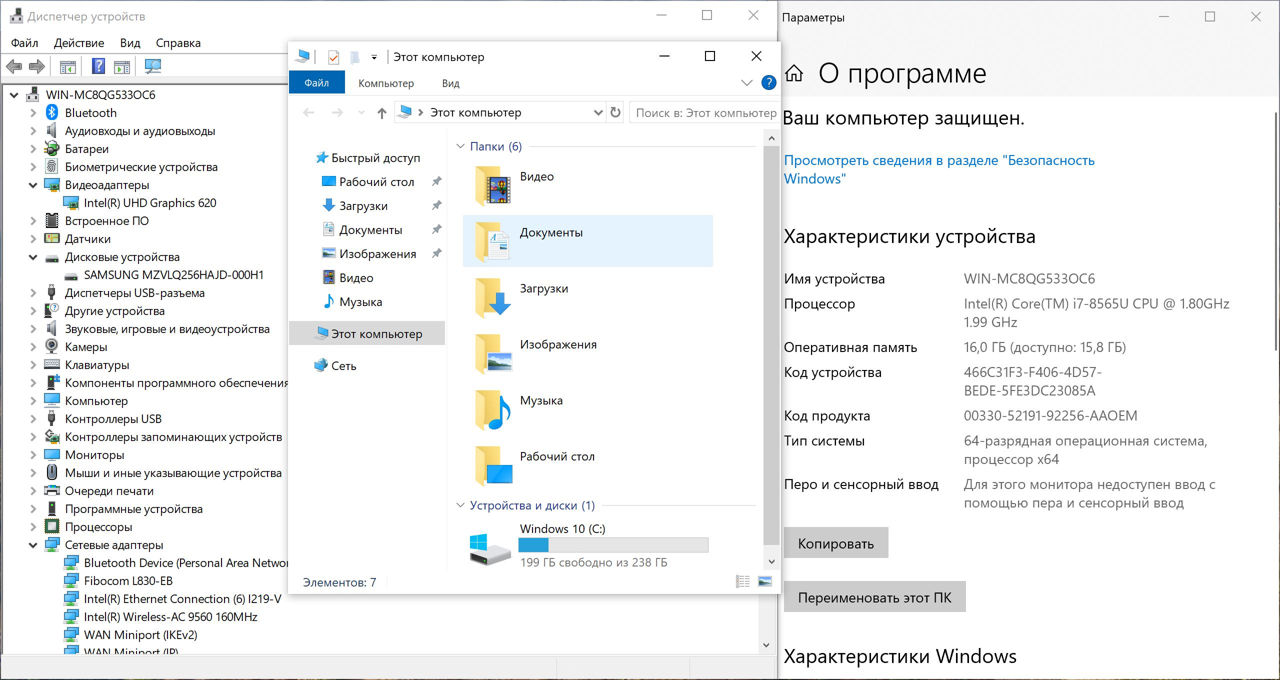
Task: Click the Копировать button
Action: pyautogui.click(x=835, y=543)
